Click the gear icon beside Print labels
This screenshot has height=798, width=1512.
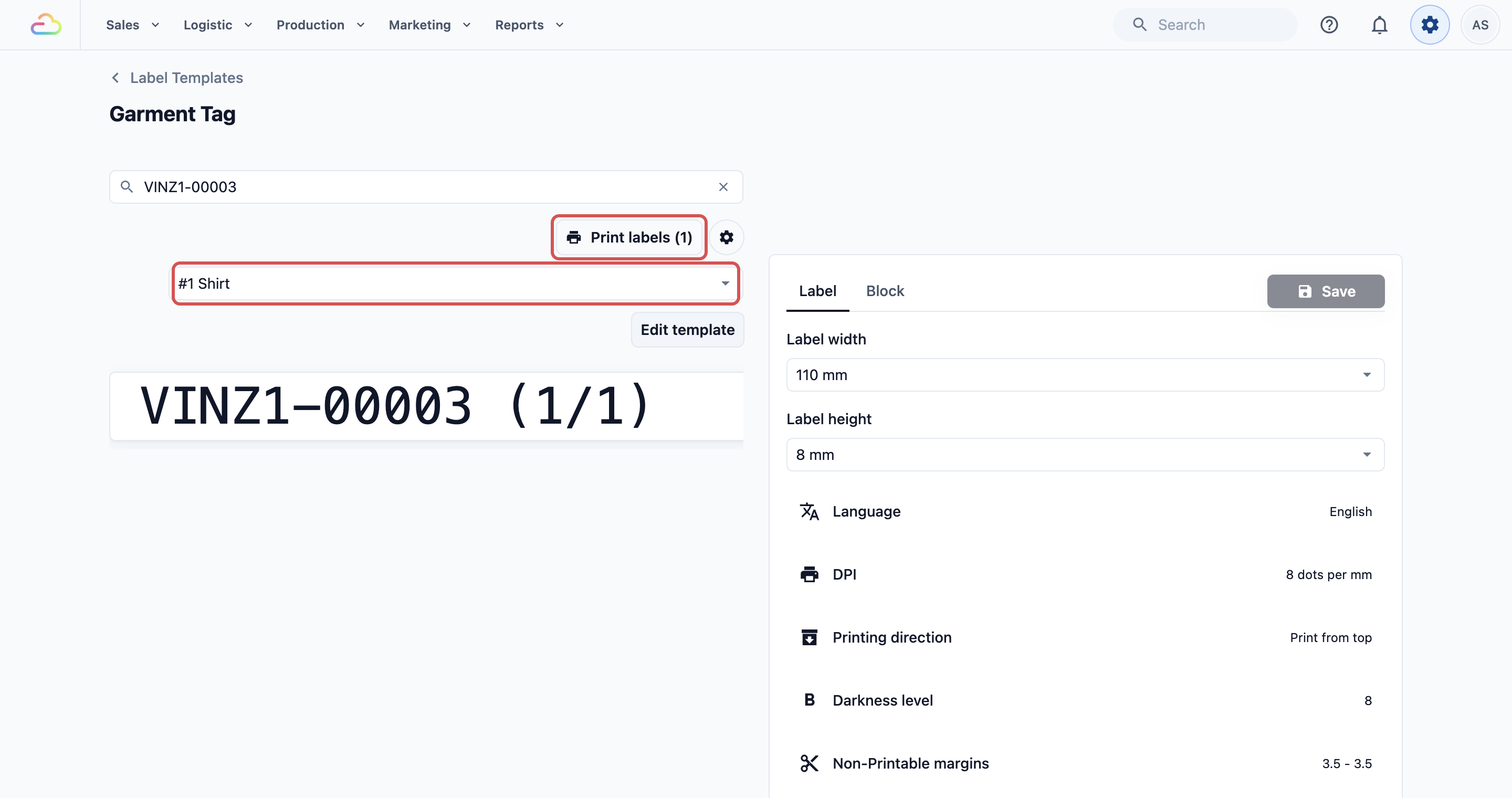pyautogui.click(x=727, y=237)
